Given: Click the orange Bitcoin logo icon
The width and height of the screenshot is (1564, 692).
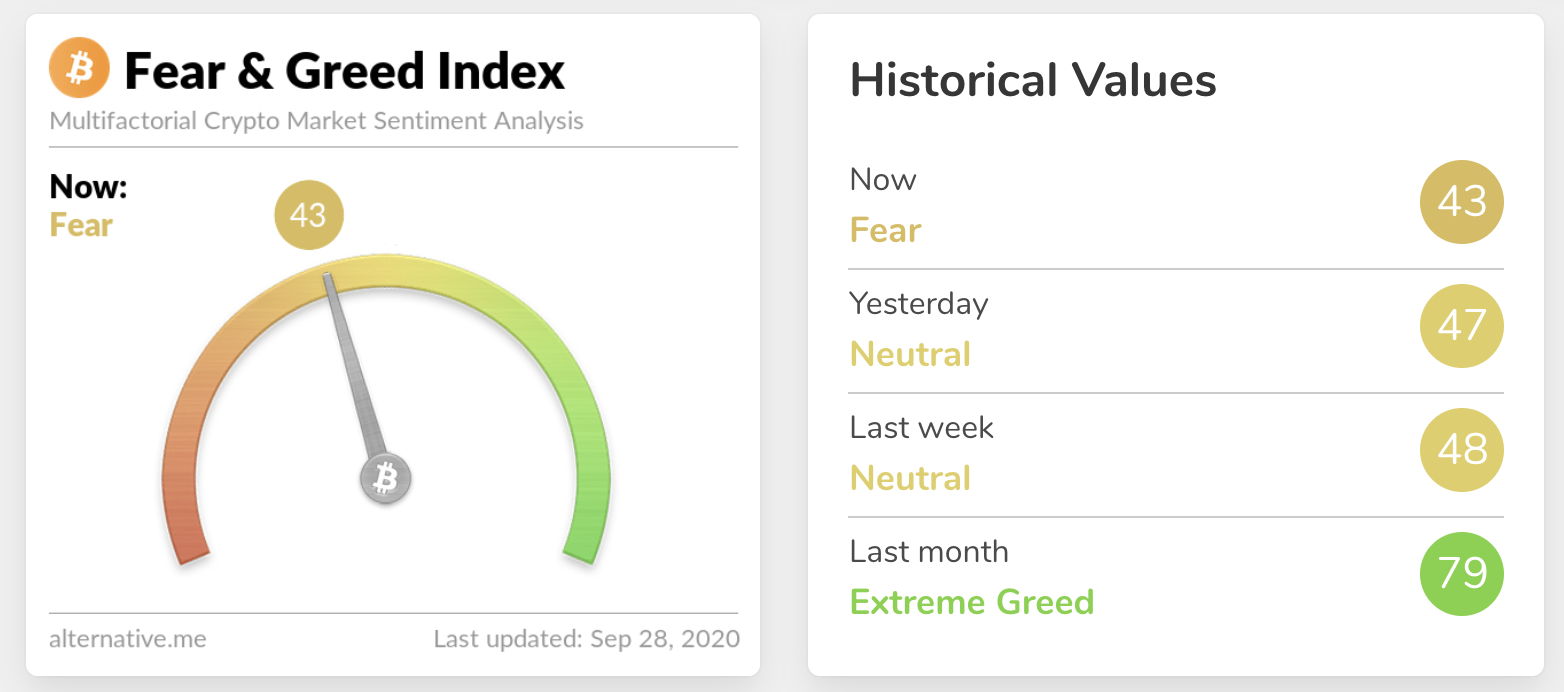Looking at the screenshot, I should (79, 70).
